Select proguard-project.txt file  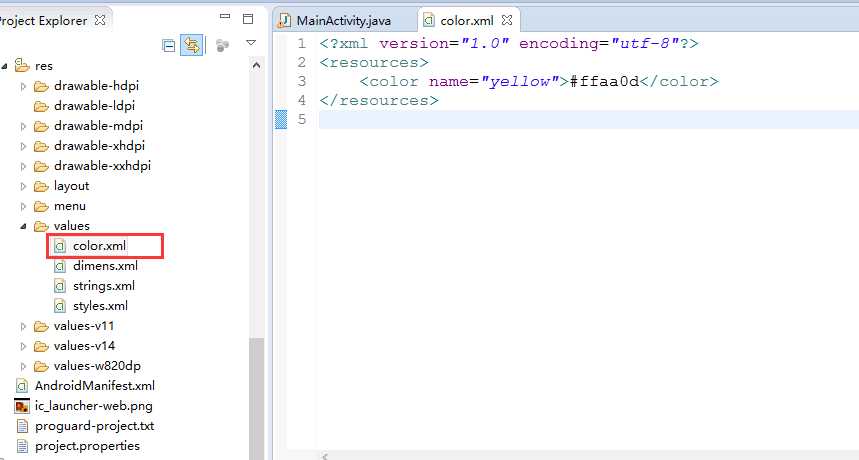94,426
